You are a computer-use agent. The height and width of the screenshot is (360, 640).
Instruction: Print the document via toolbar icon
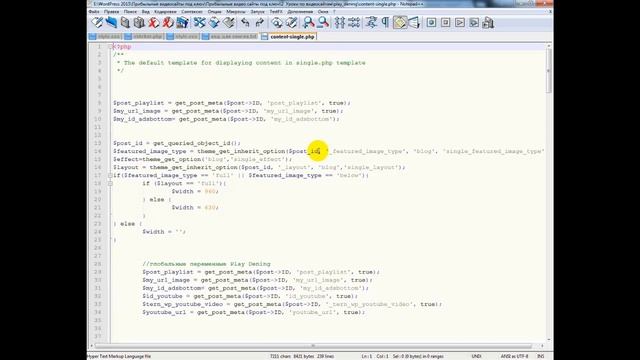[x=182, y=23]
